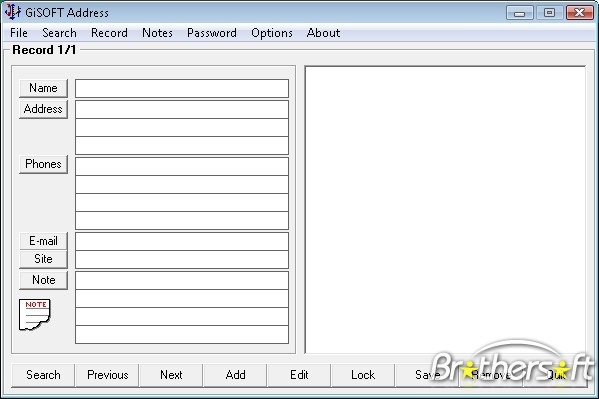
Task: Open the File menu
Action: [x=19, y=33]
